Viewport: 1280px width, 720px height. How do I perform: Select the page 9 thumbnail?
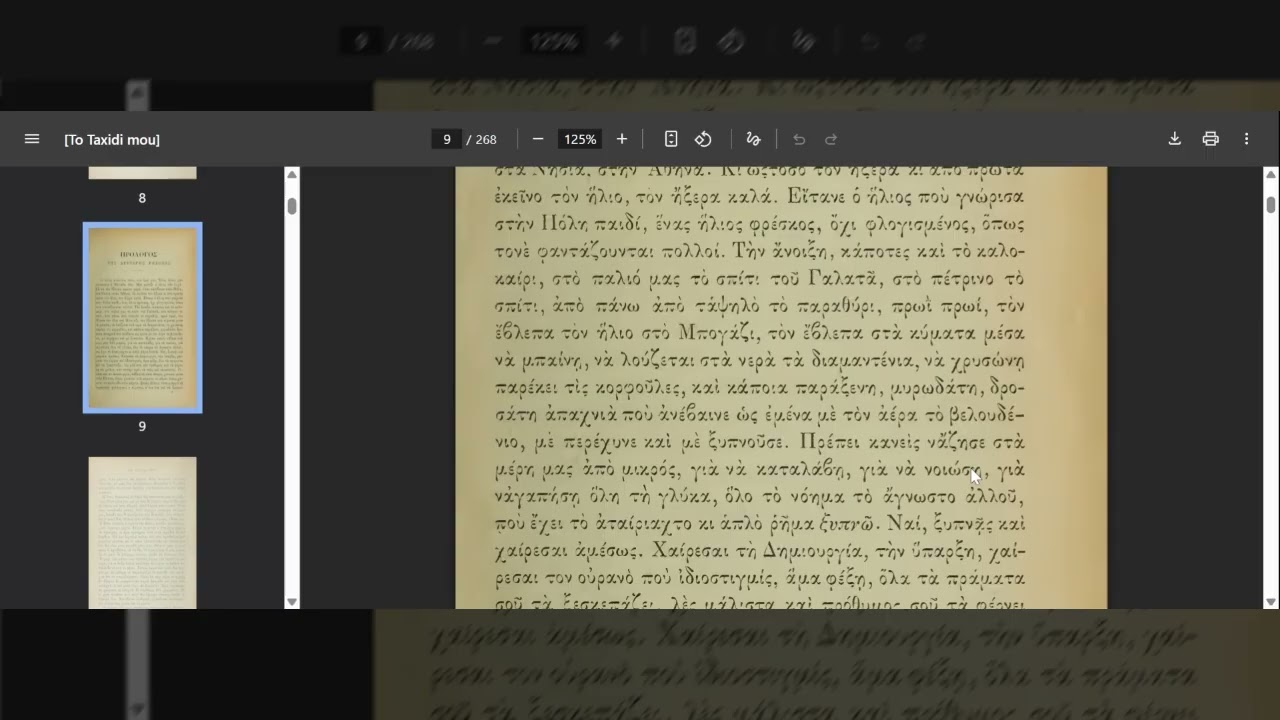coord(142,317)
